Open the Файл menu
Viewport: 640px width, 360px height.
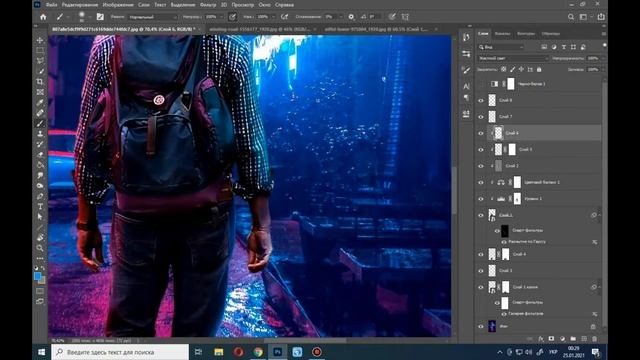51,5
